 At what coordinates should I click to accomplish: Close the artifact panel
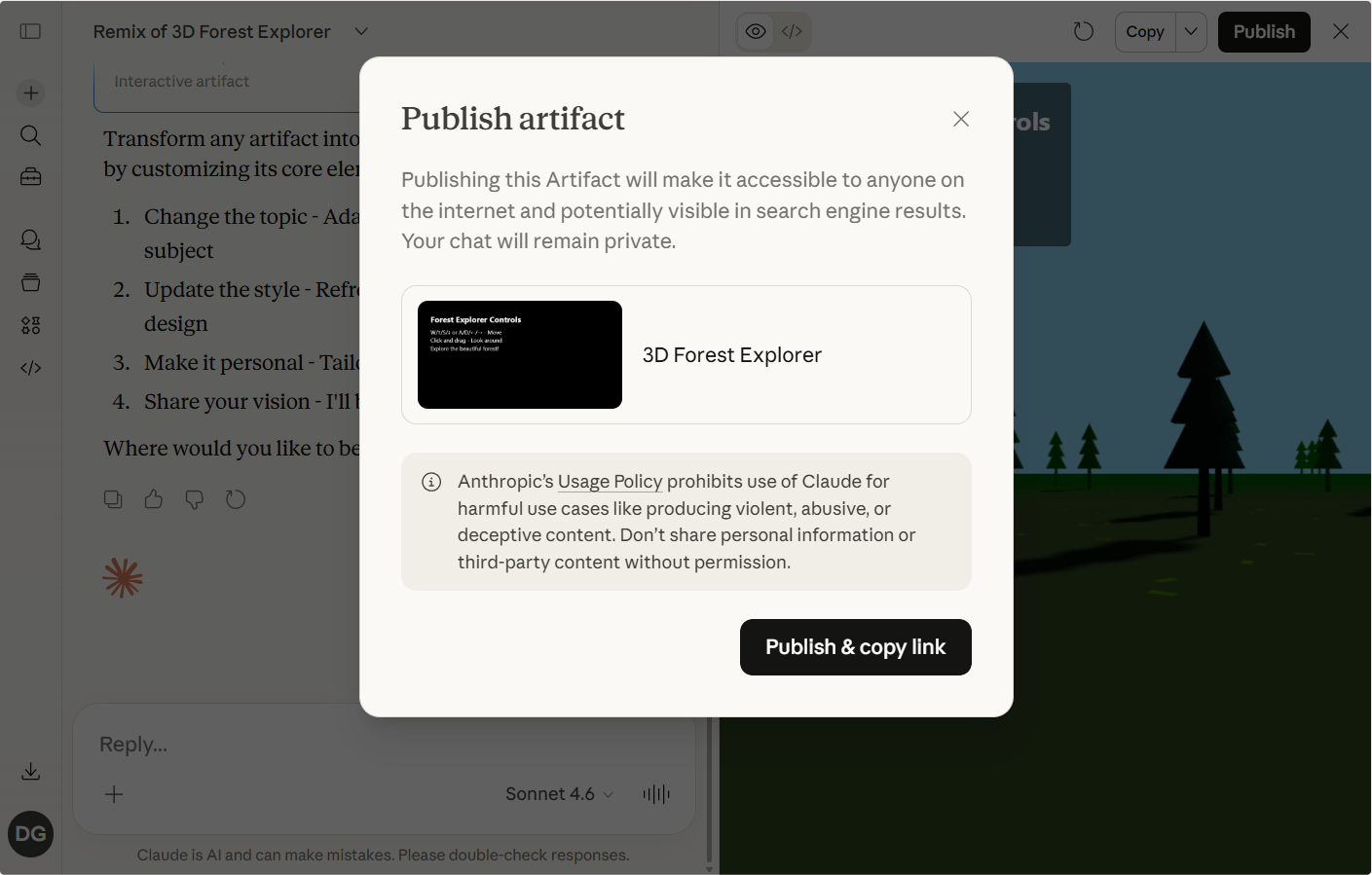1341,32
